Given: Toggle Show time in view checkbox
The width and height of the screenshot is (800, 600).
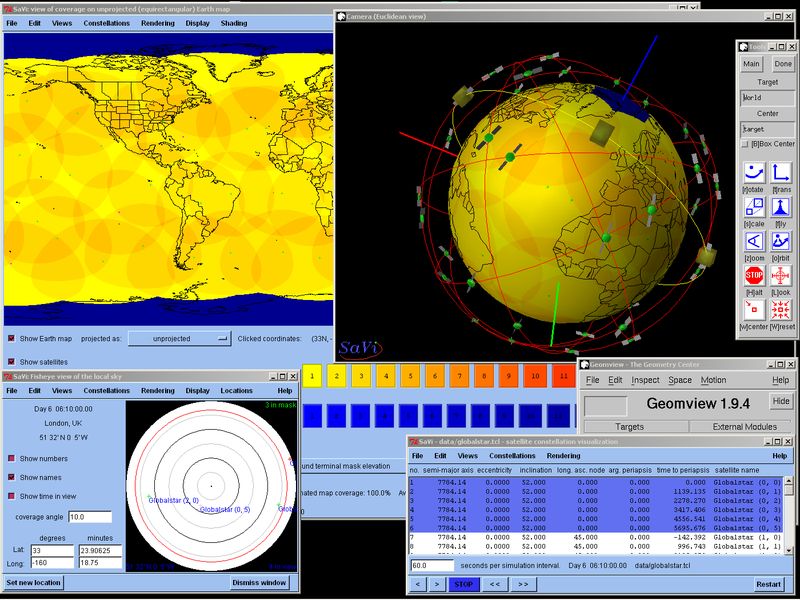Looking at the screenshot, I should pos(11,496).
